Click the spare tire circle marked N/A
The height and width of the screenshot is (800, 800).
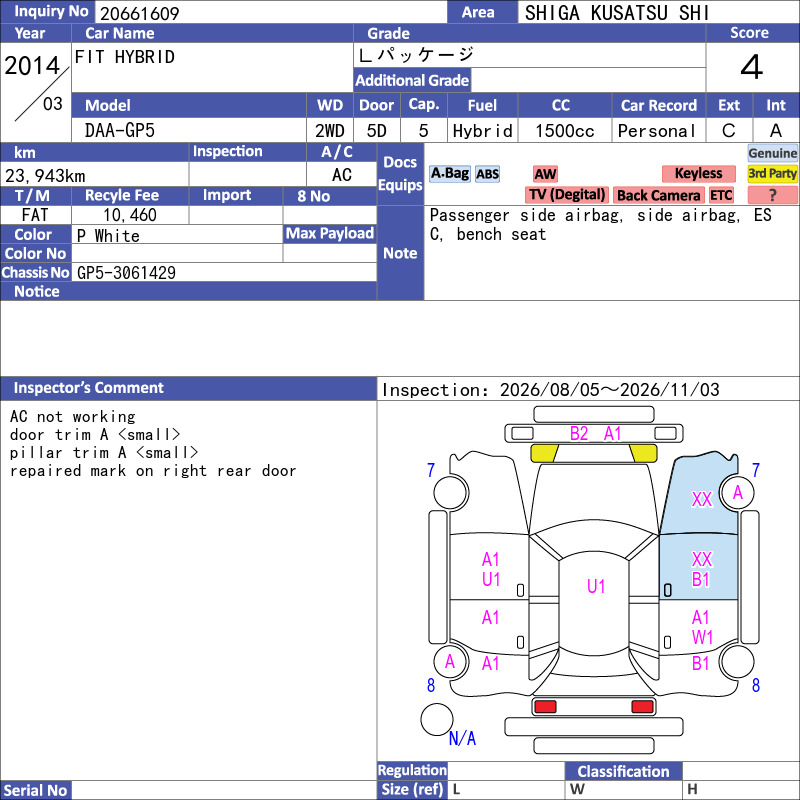pyautogui.click(x=437, y=719)
